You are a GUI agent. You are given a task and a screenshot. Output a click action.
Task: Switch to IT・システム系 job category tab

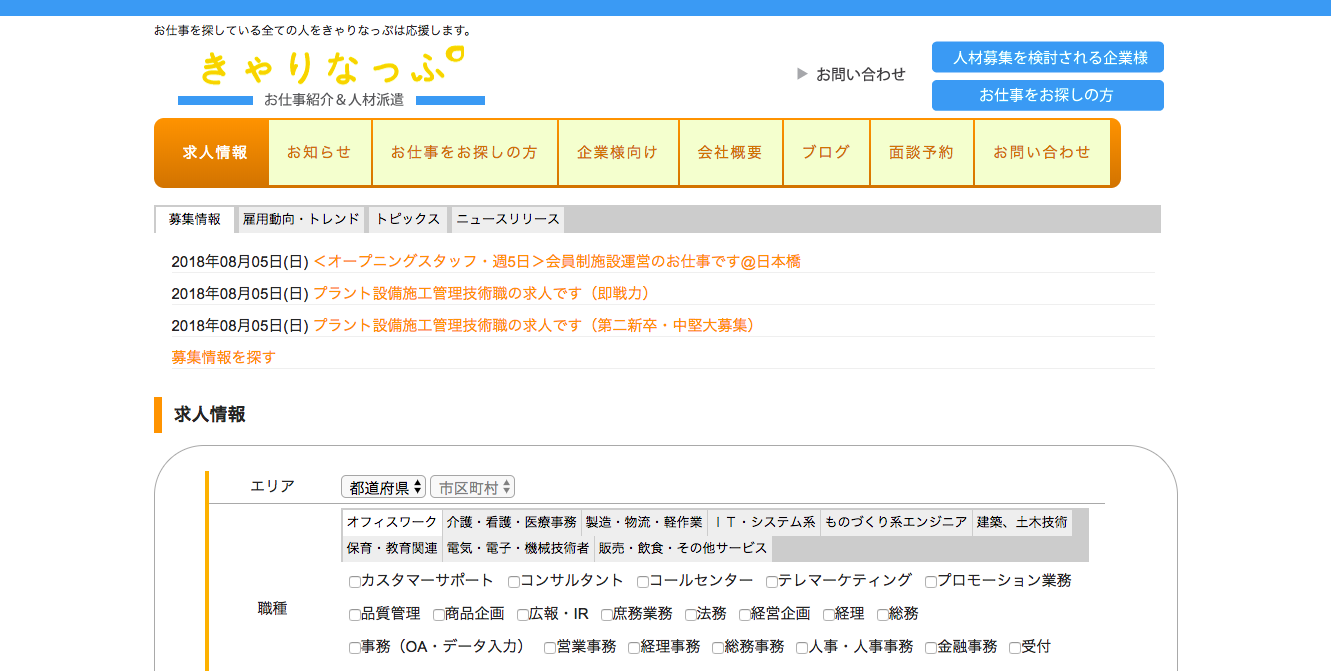(765, 522)
